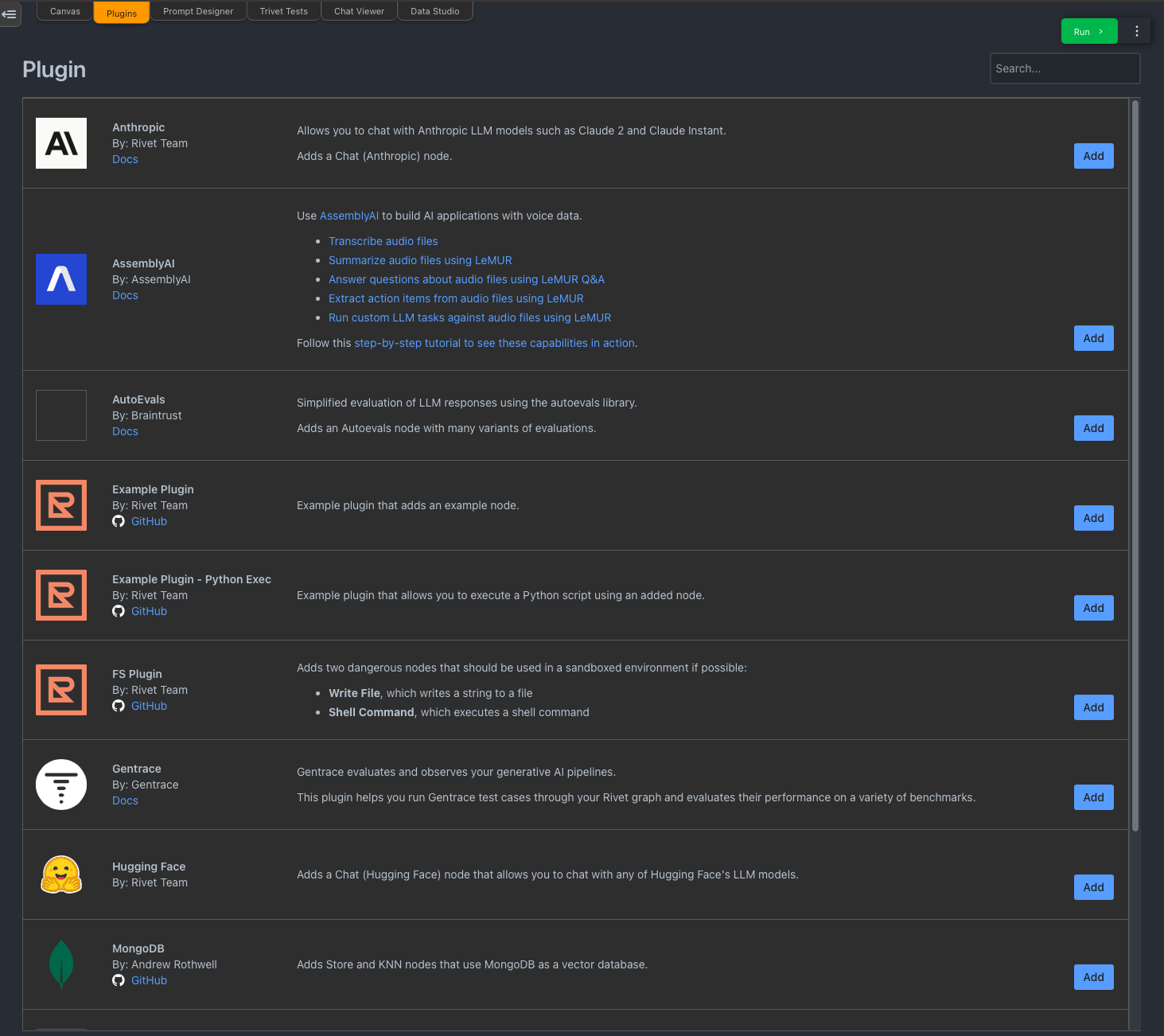Image resolution: width=1164 pixels, height=1036 pixels.
Task: Add the AutoEvals plugin
Action: click(x=1094, y=428)
